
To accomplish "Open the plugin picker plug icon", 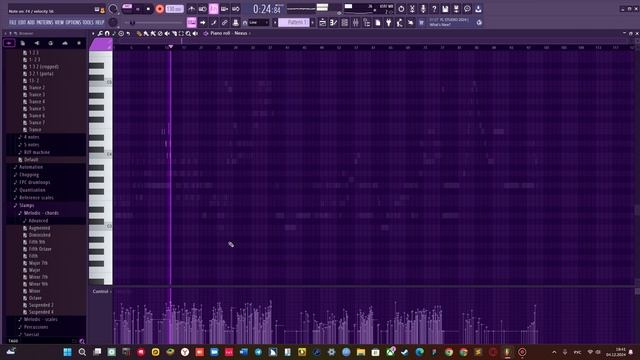I will pyautogui.click(x=388, y=23).
